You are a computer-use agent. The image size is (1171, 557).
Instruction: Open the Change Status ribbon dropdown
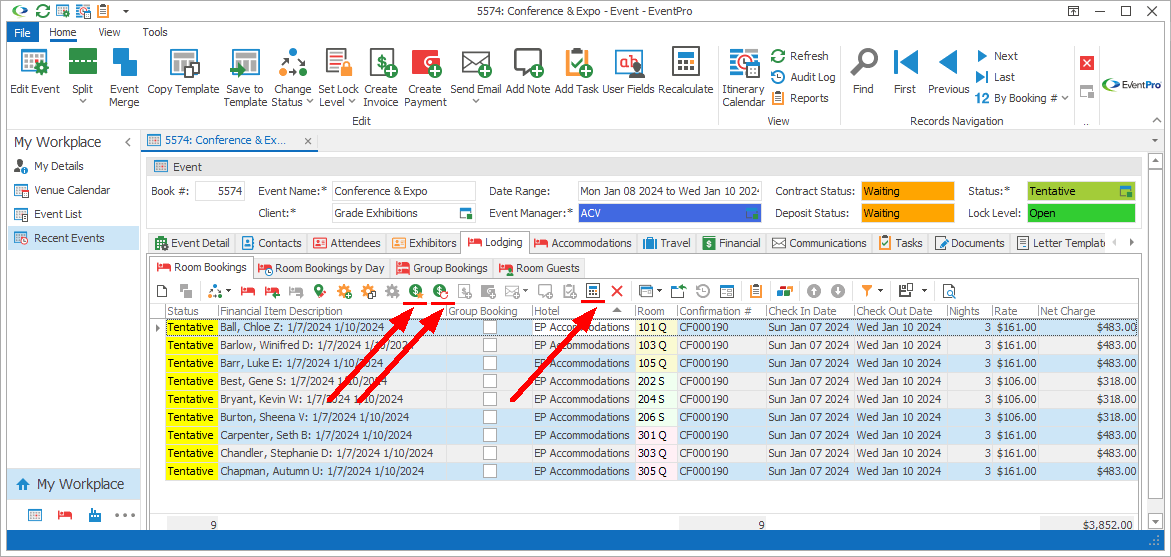point(309,102)
